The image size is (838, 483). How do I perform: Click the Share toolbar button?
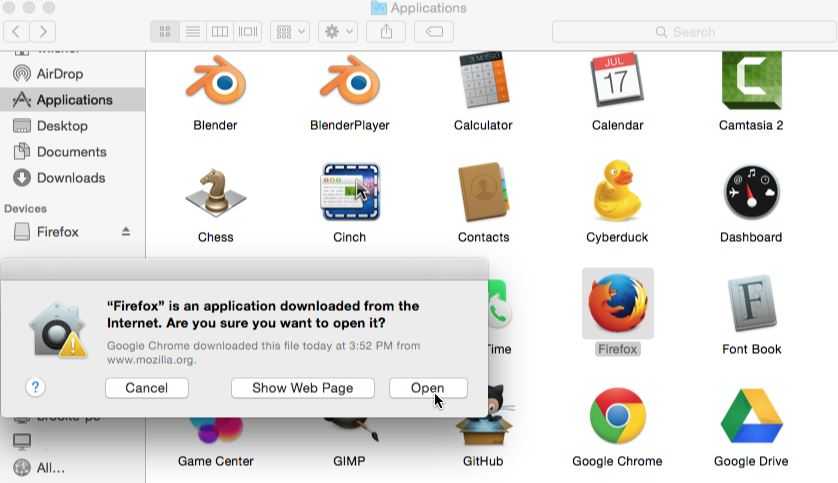(386, 32)
